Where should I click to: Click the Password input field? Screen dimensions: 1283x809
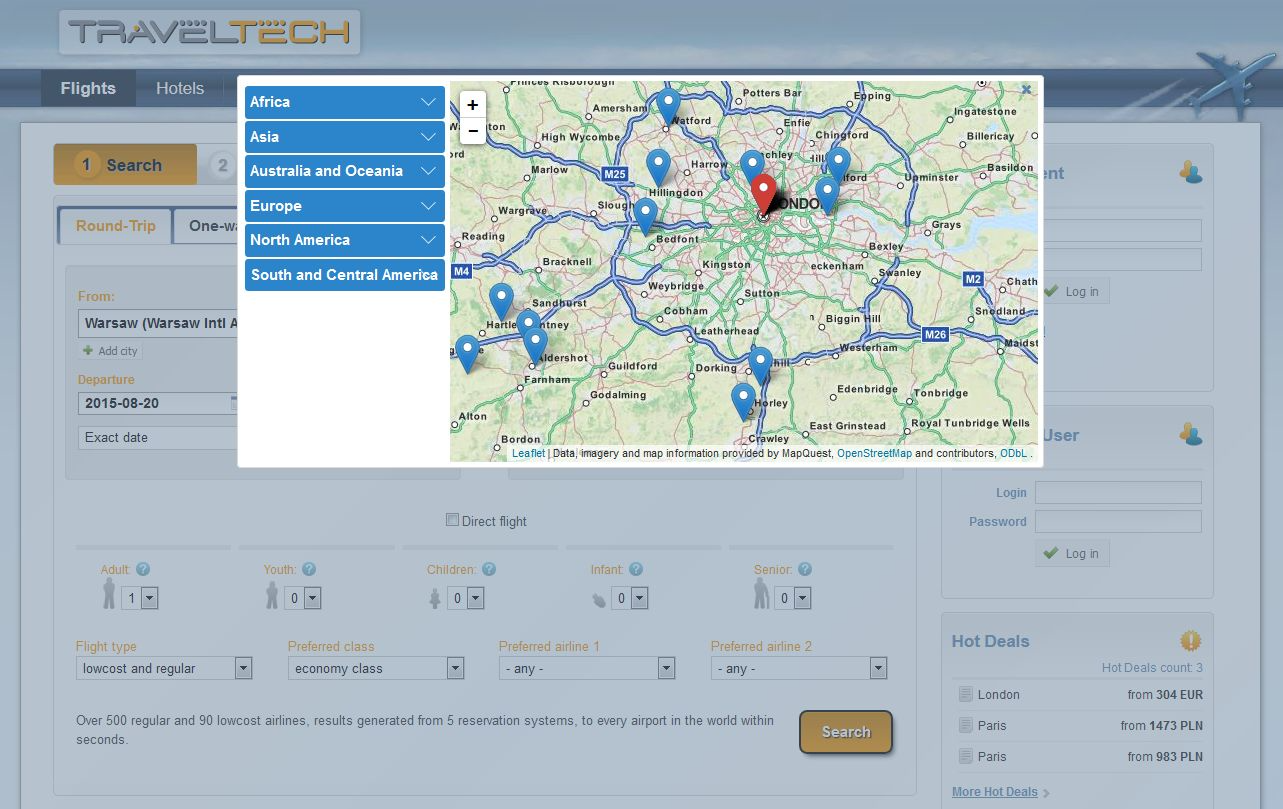(1118, 521)
